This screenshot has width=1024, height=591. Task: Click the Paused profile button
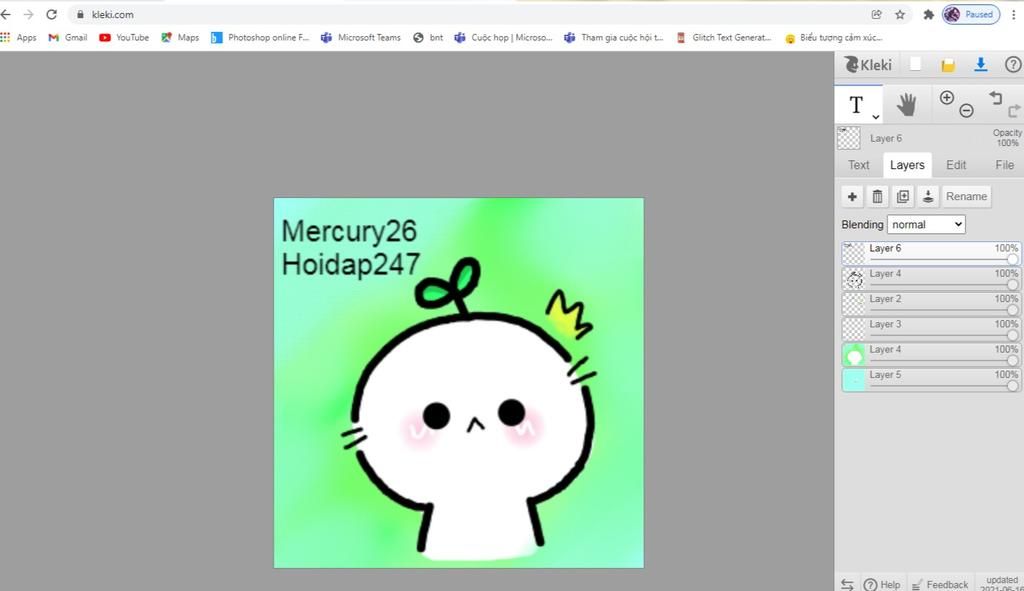pyautogui.click(x=971, y=14)
